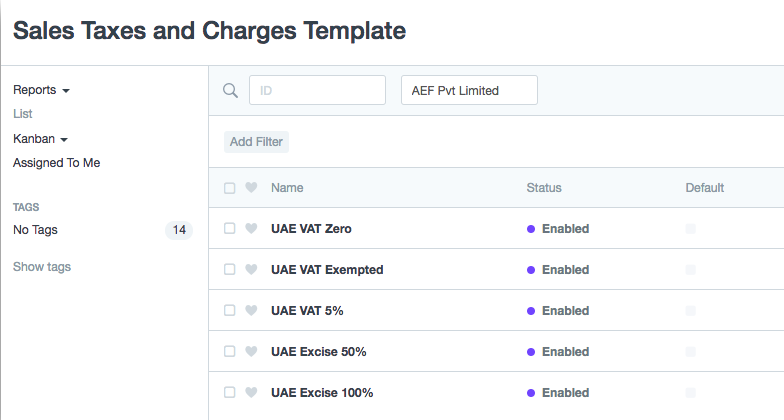Click heart icon beside UAE VAT 5%

251,310
